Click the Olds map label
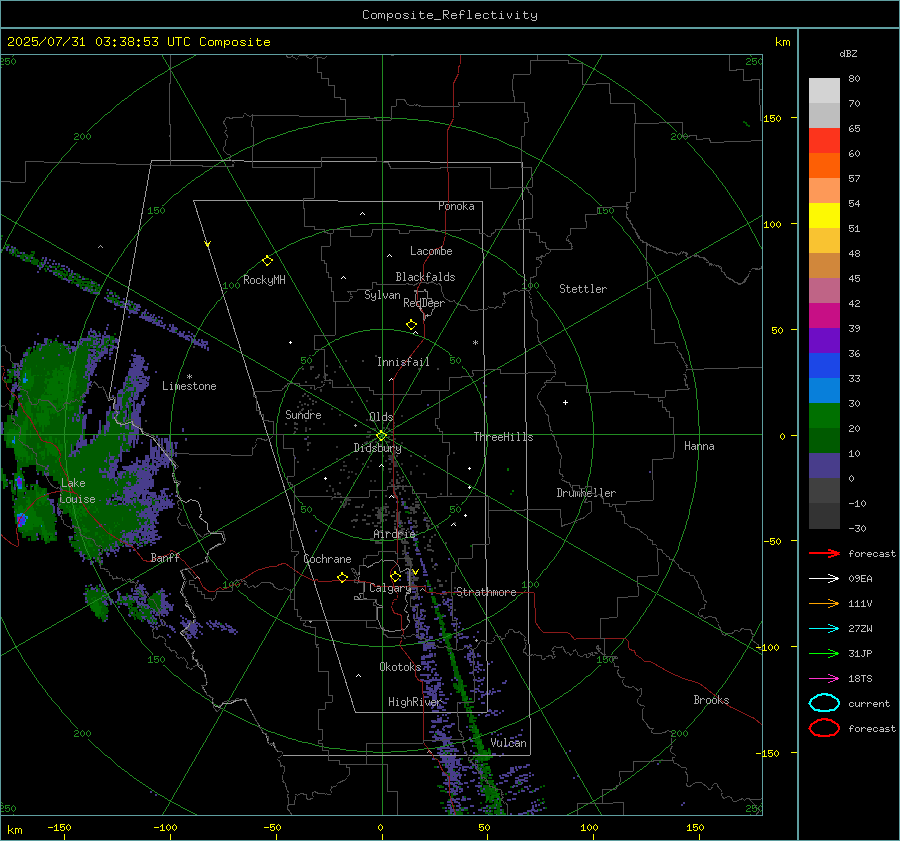This screenshot has width=900, height=841. coord(381,417)
